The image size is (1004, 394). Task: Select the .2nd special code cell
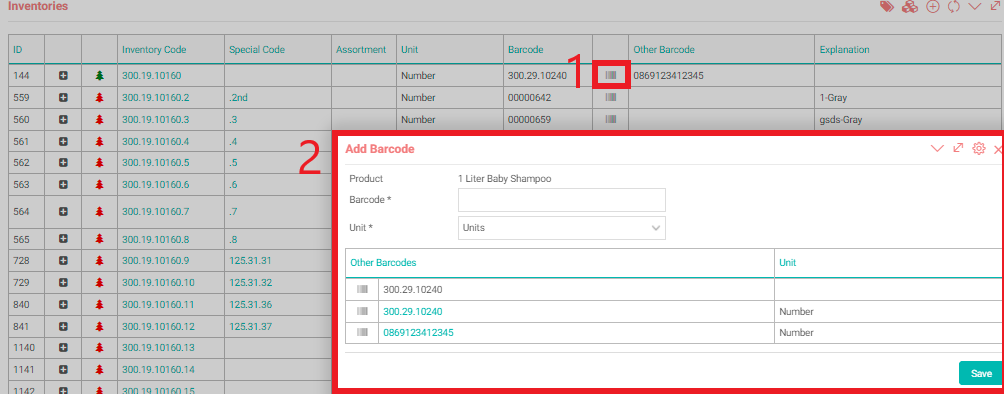click(238, 97)
